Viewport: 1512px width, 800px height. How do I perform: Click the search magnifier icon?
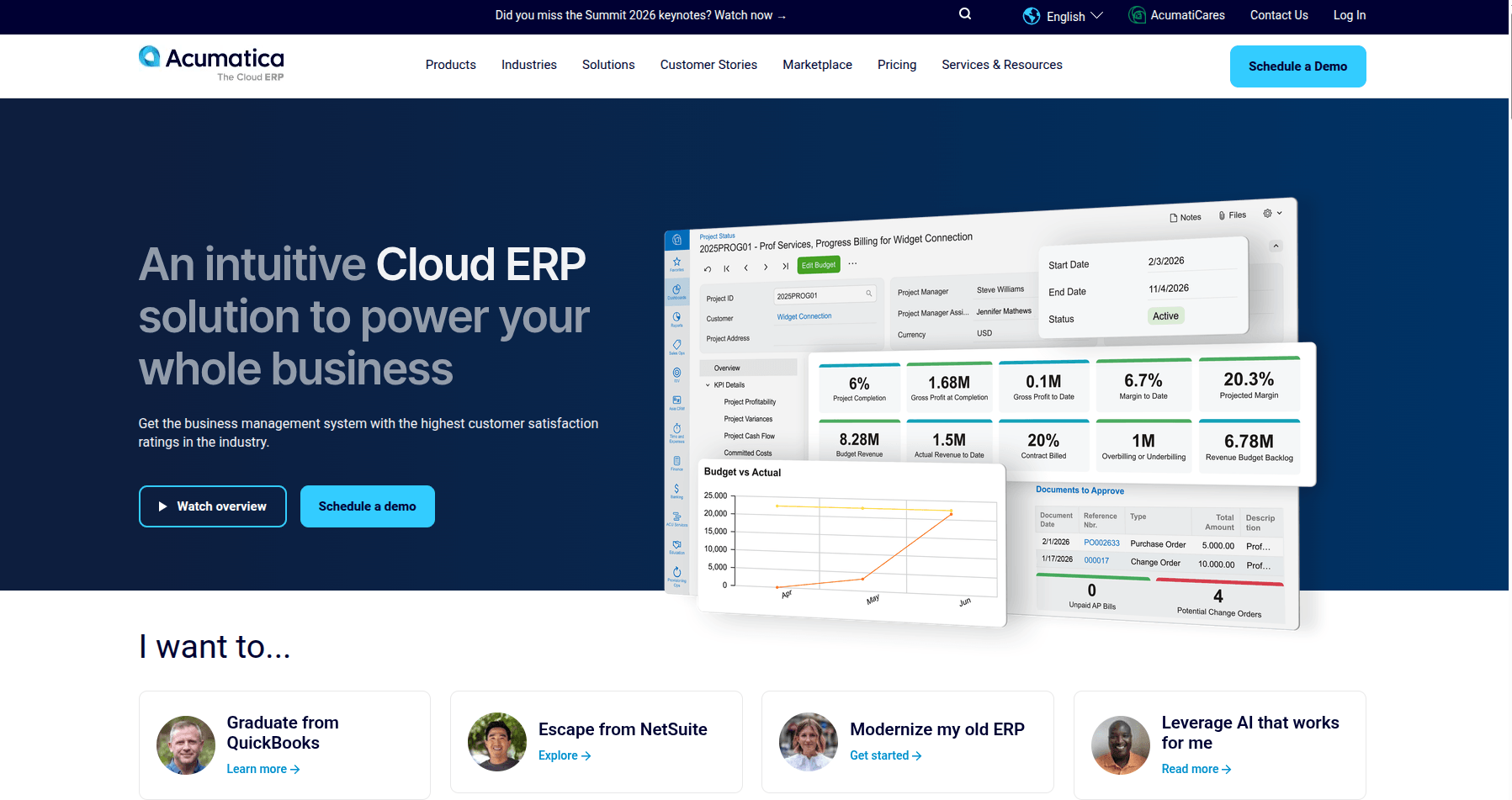tap(965, 14)
